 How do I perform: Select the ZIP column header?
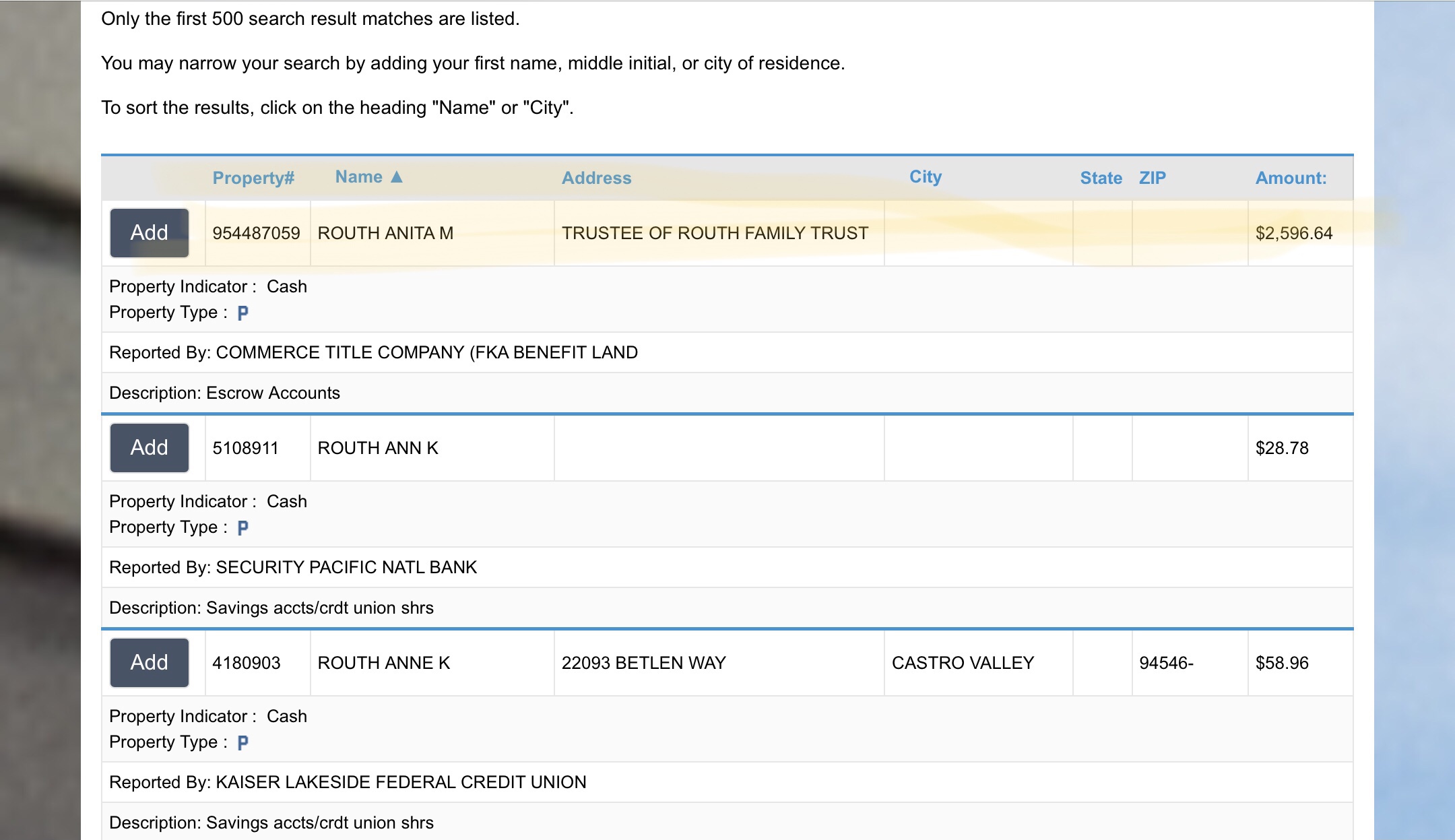tap(1153, 178)
